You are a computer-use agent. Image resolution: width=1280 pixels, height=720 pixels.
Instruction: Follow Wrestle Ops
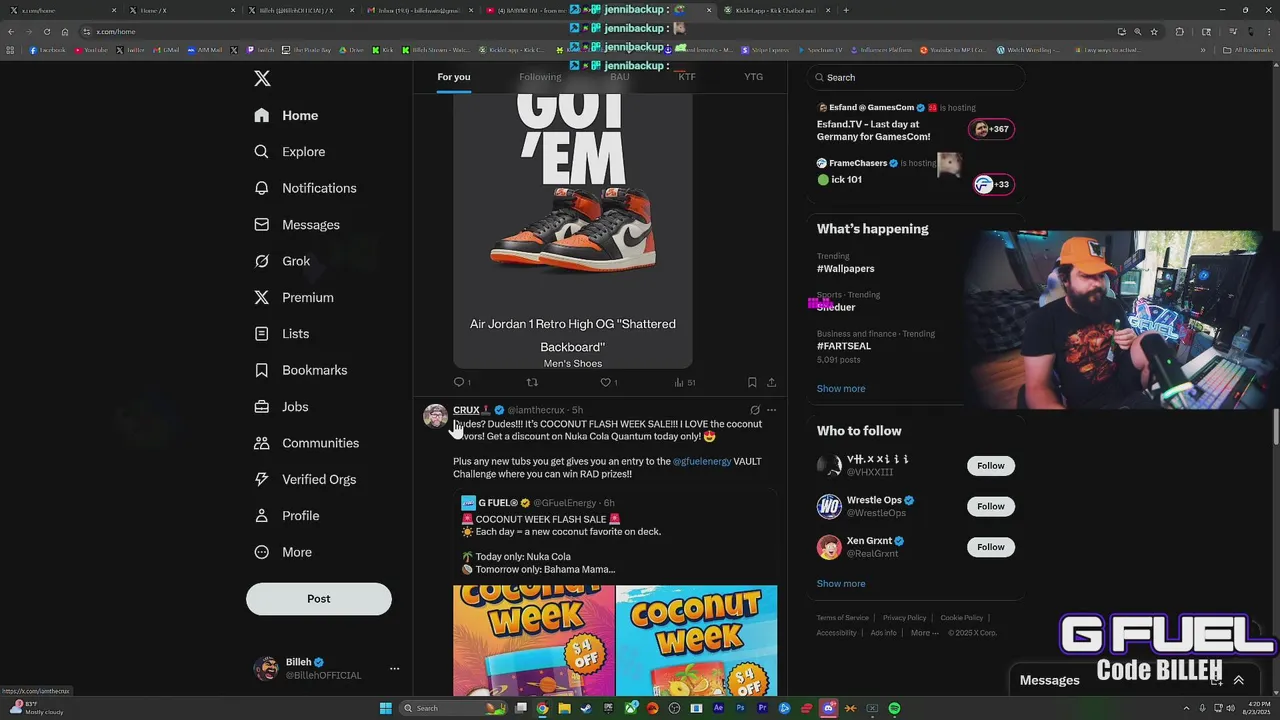tap(991, 506)
